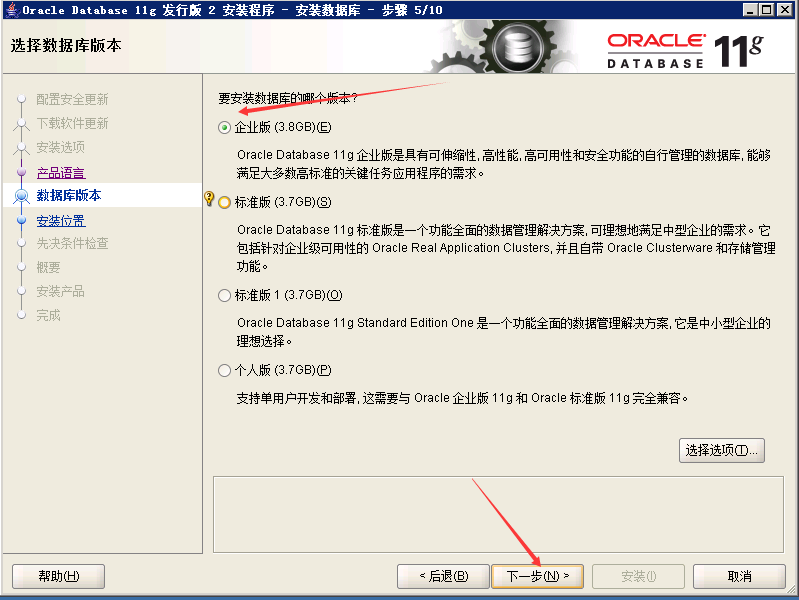Click the Oracle Database 11g logo
The width and height of the screenshot is (799, 600).
(x=685, y=50)
